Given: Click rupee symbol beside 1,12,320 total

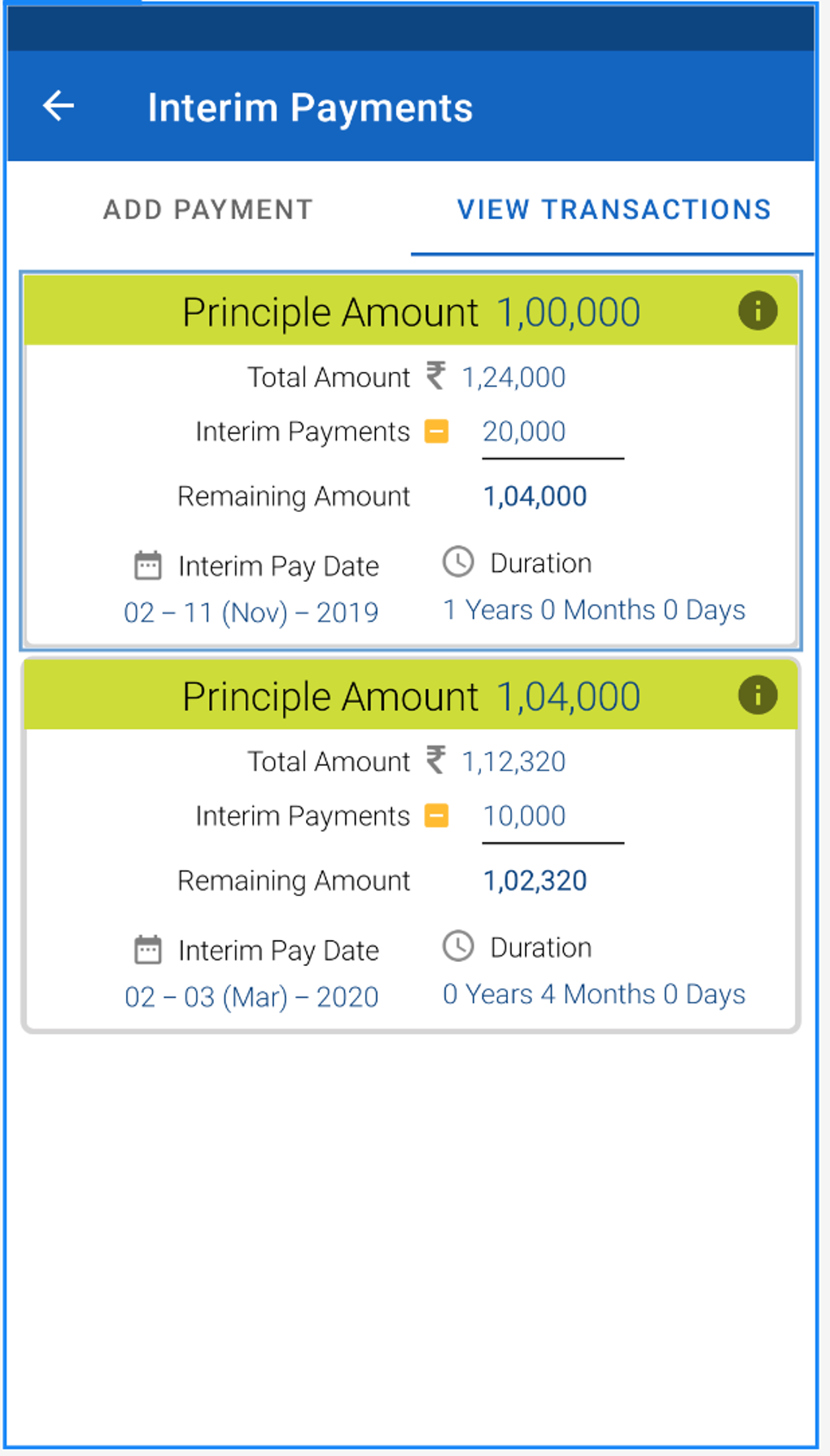Looking at the screenshot, I should click(436, 760).
